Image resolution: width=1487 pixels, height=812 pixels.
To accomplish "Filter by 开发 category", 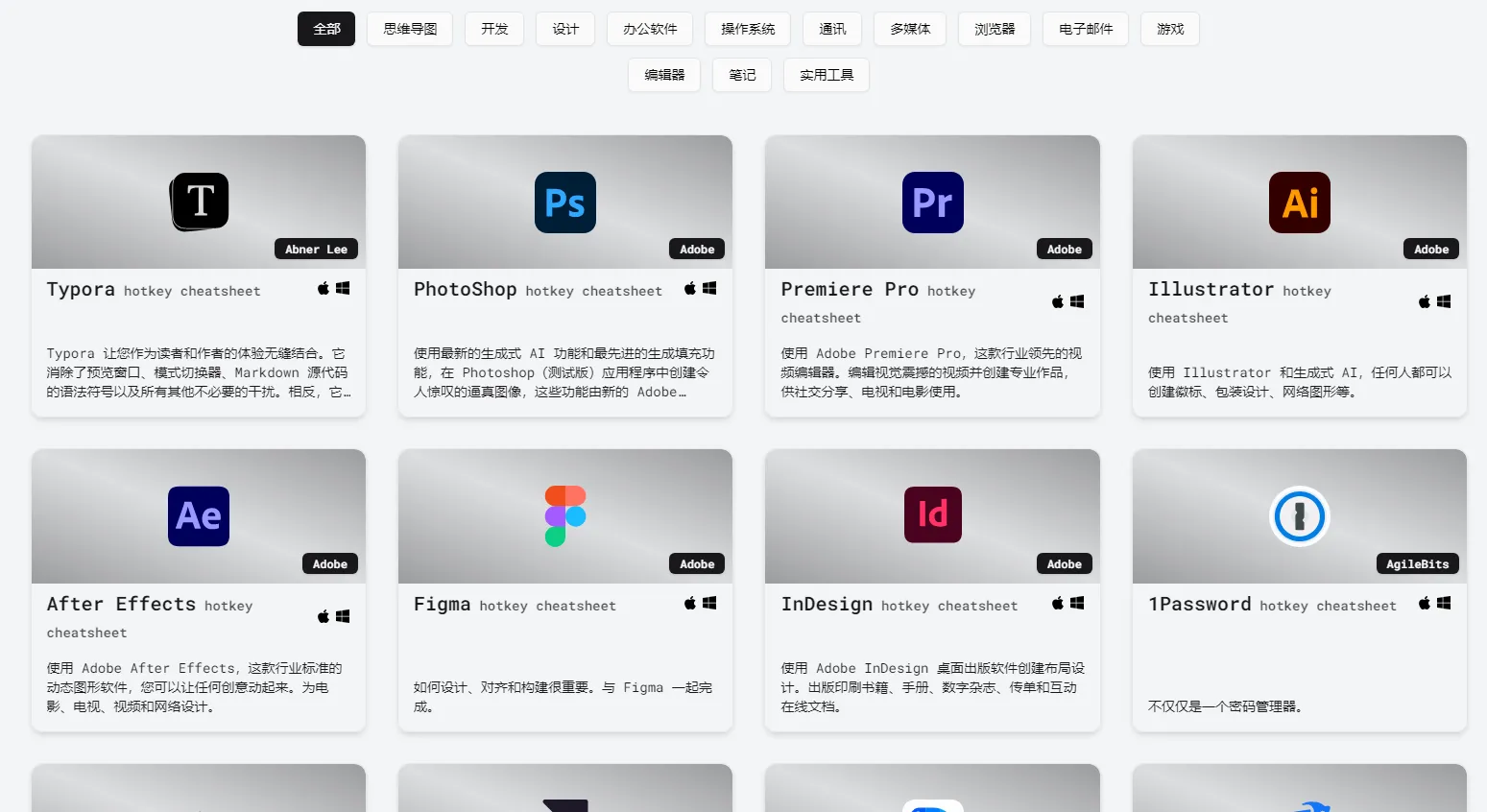I will click(494, 29).
